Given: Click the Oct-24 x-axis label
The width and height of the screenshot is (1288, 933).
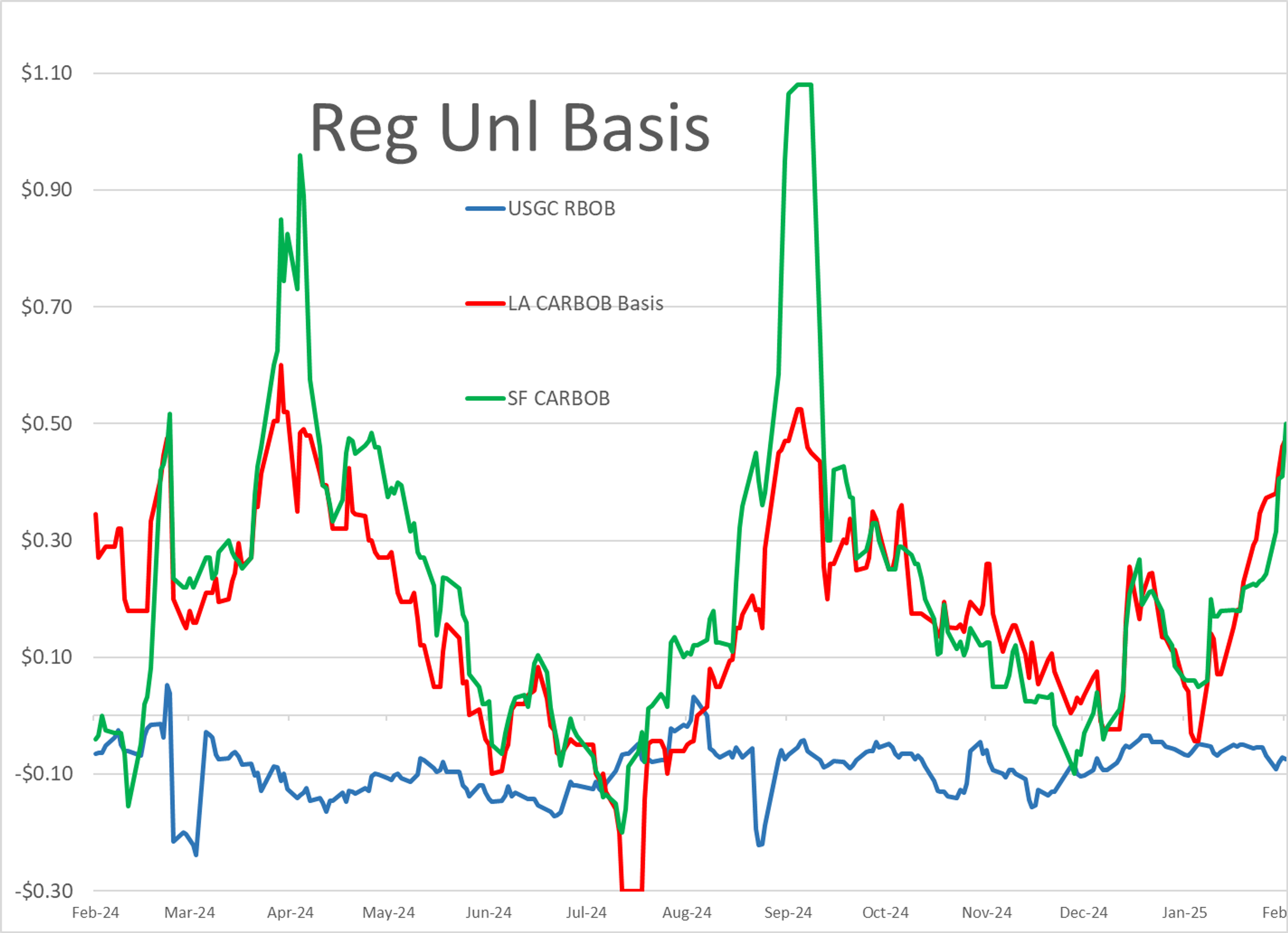Looking at the screenshot, I should (x=885, y=913).
